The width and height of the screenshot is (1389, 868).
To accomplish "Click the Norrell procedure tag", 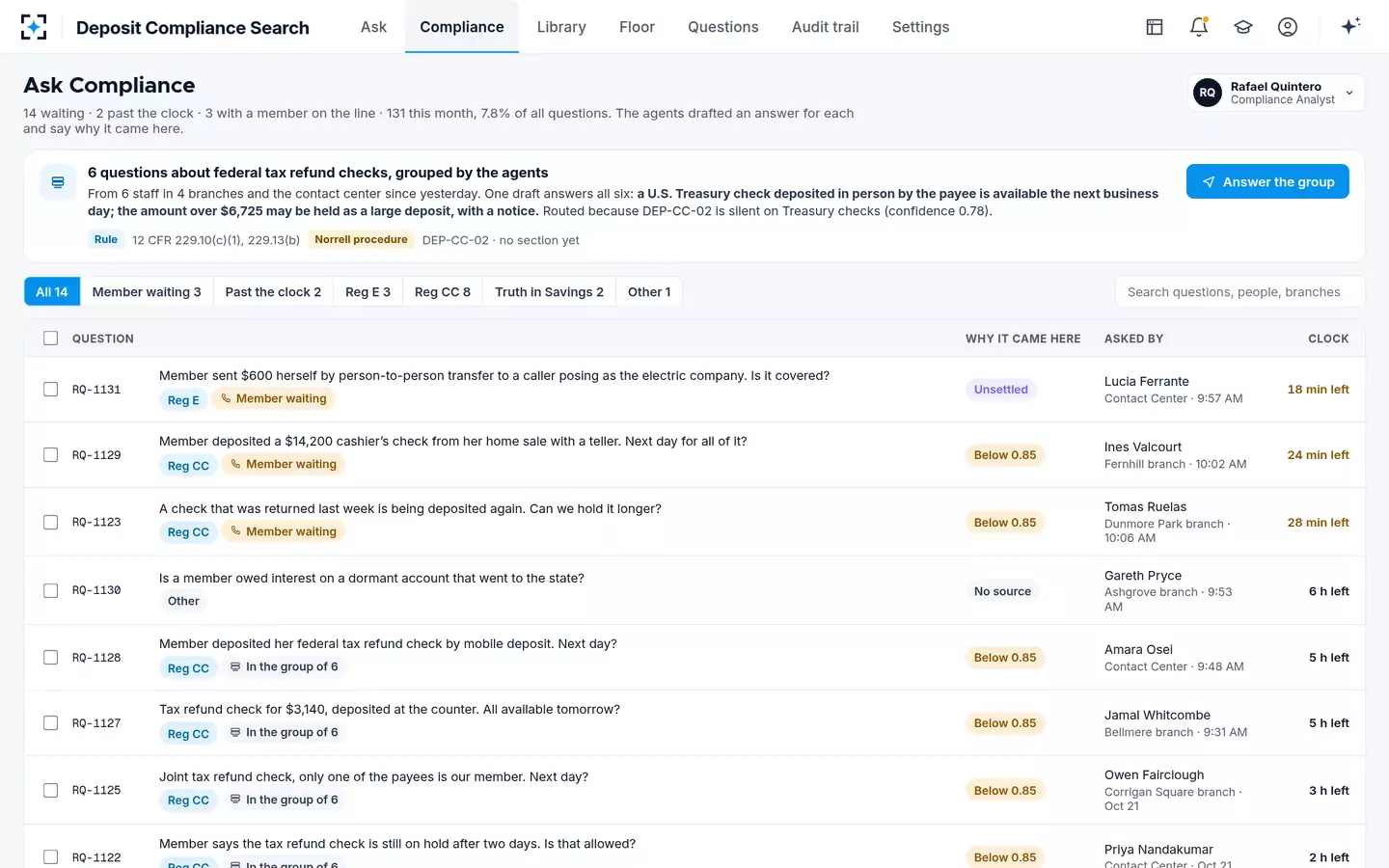I will [x=362, y=239].
